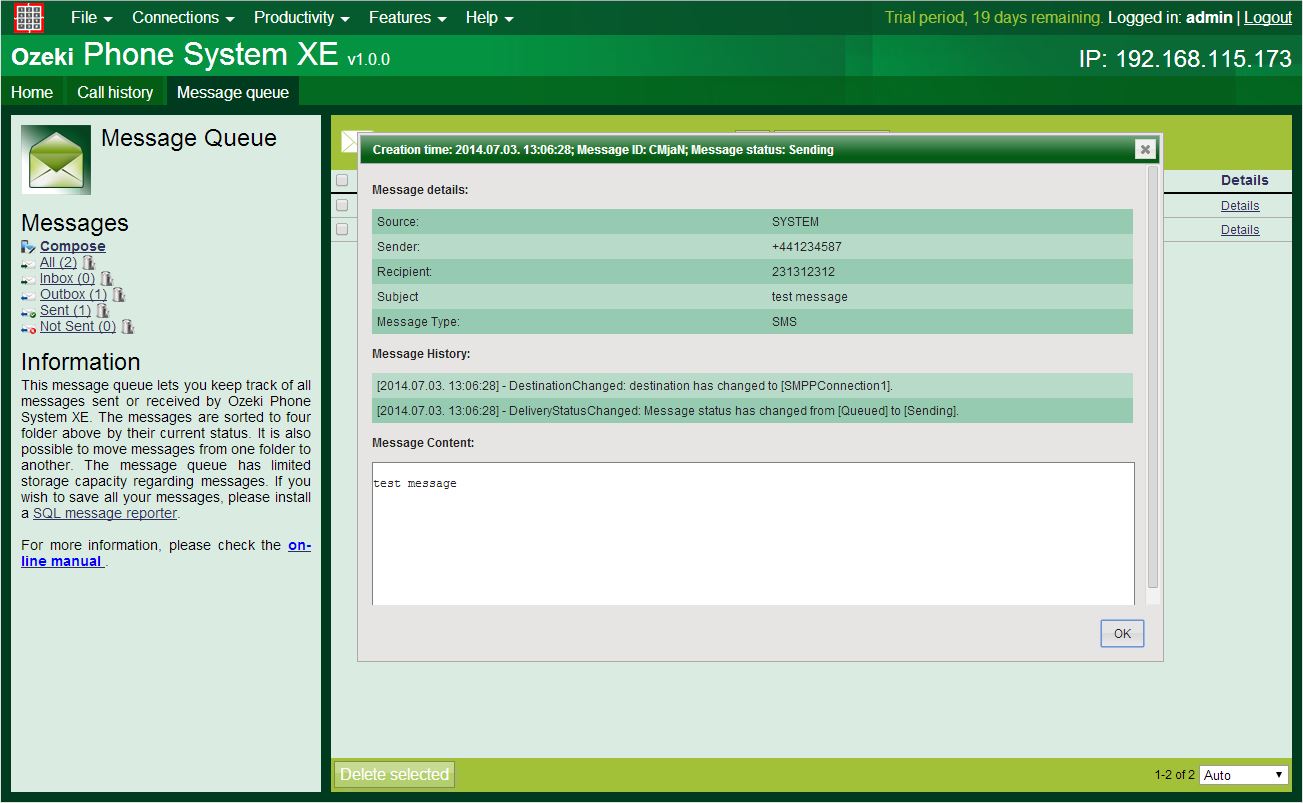Click the trash icon beside Not Sent (0)
The width and height of the screenshot is (1303, 803).
pos(128,327)
